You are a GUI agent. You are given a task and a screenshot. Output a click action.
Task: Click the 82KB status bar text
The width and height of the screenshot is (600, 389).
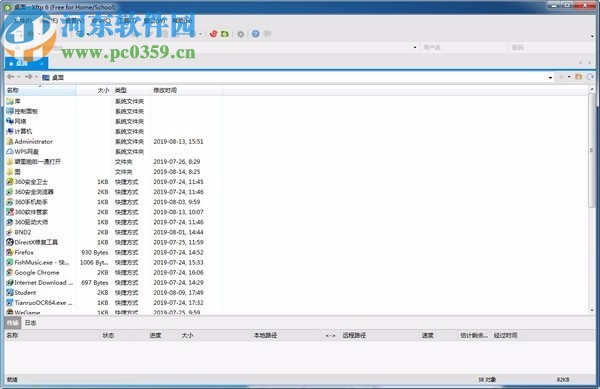click(x=563, y=379)
